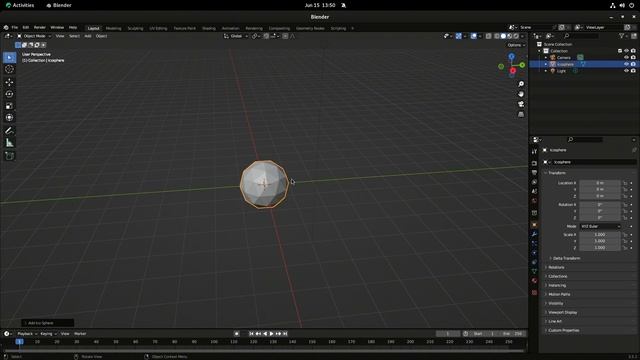Hide Icosphere in viewport via eye icon
The image size is (640, 360).
pyautogui.click(x=626, y=64)
